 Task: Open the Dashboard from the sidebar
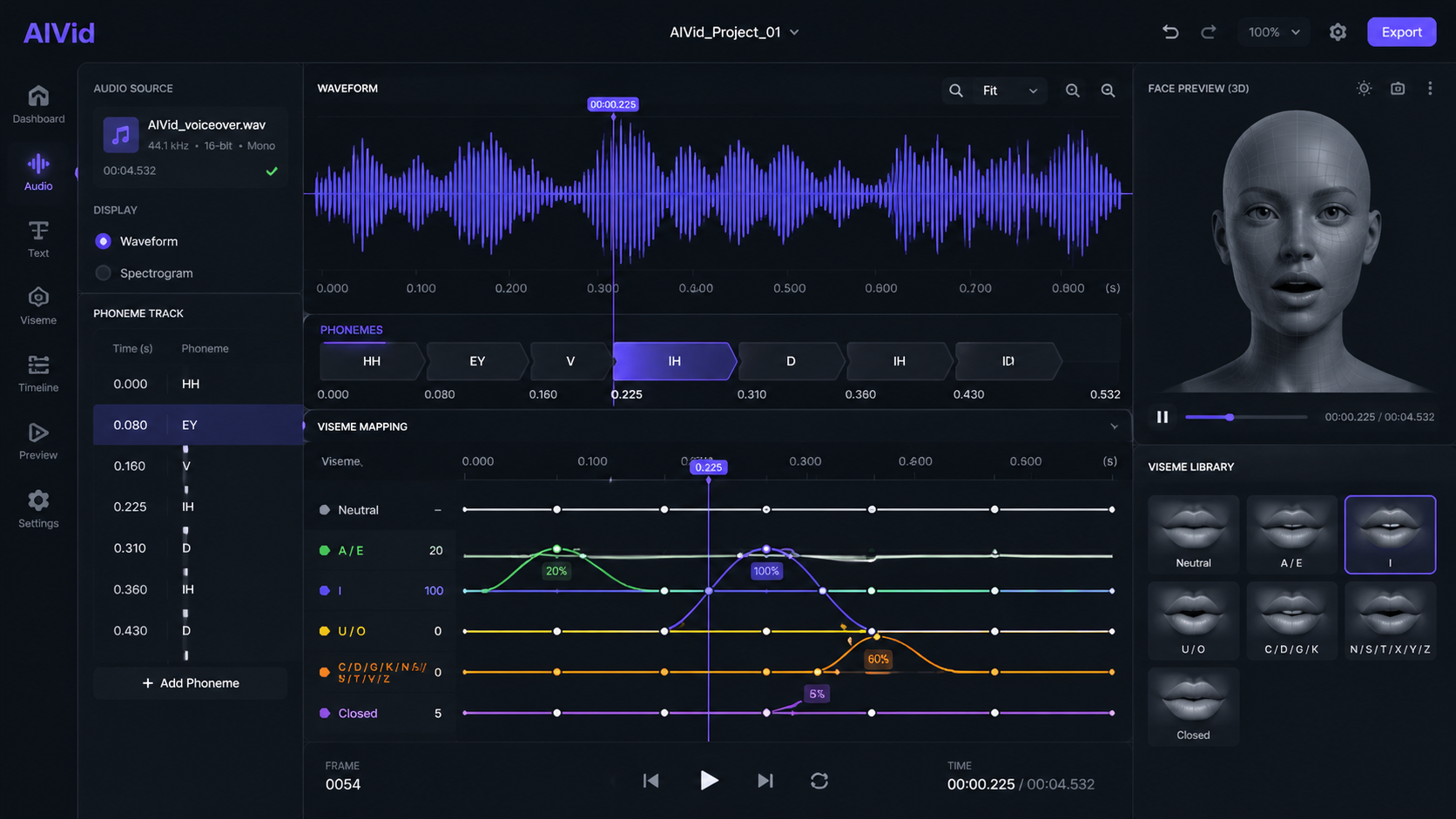[x=38, y=104]
